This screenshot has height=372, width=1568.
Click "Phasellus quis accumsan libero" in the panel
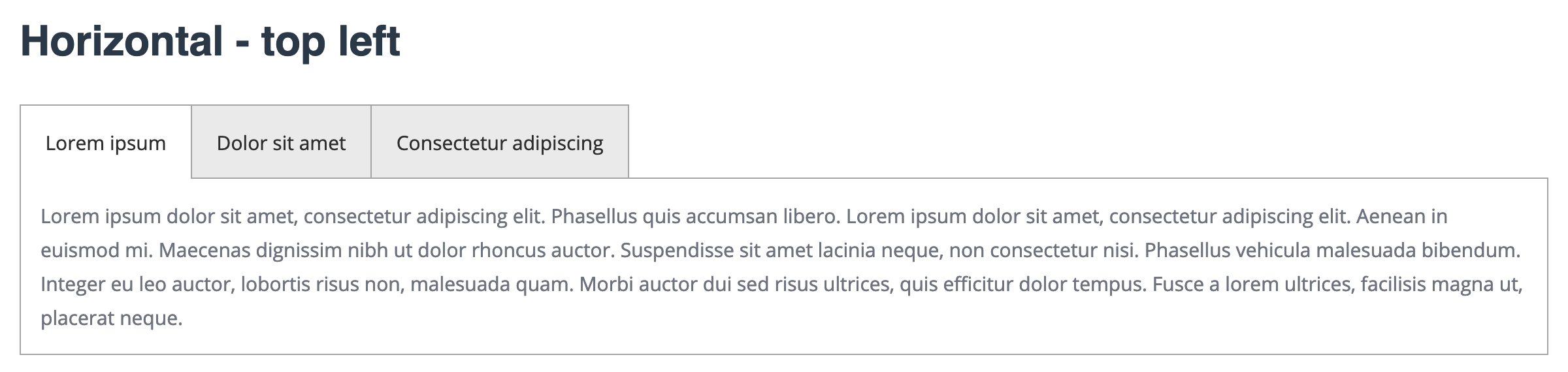point(694,217)
